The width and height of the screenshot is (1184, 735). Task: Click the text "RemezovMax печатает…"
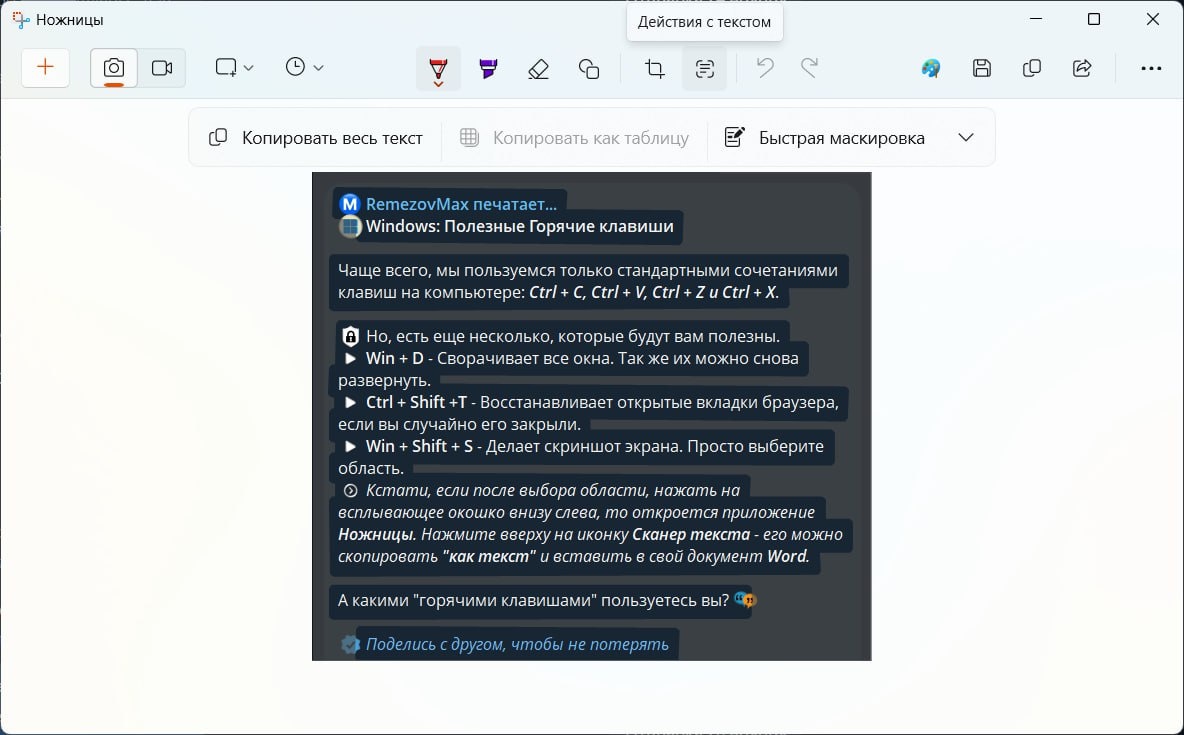point(461,204)
